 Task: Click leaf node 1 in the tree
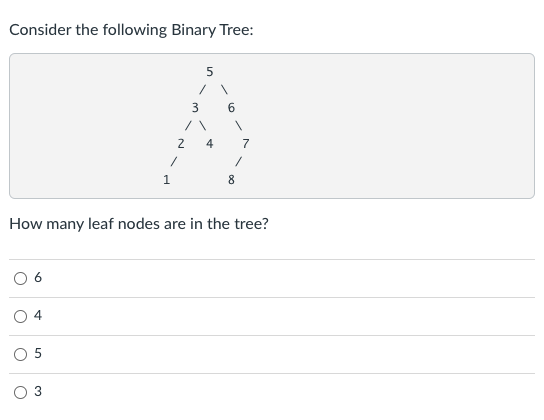[167, 180]
